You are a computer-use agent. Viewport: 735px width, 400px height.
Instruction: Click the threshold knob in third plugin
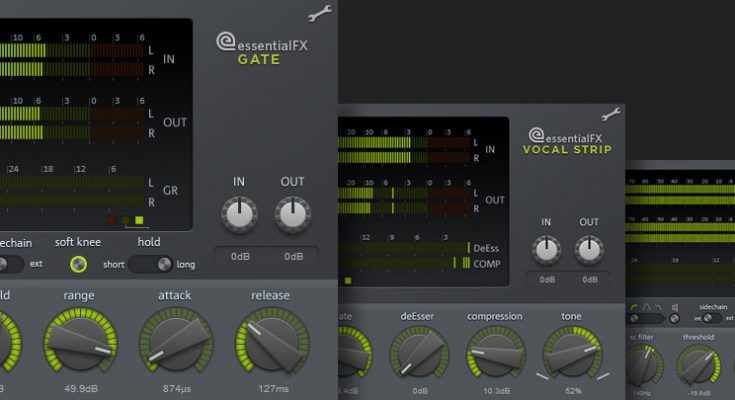click(x=698, y=366)
